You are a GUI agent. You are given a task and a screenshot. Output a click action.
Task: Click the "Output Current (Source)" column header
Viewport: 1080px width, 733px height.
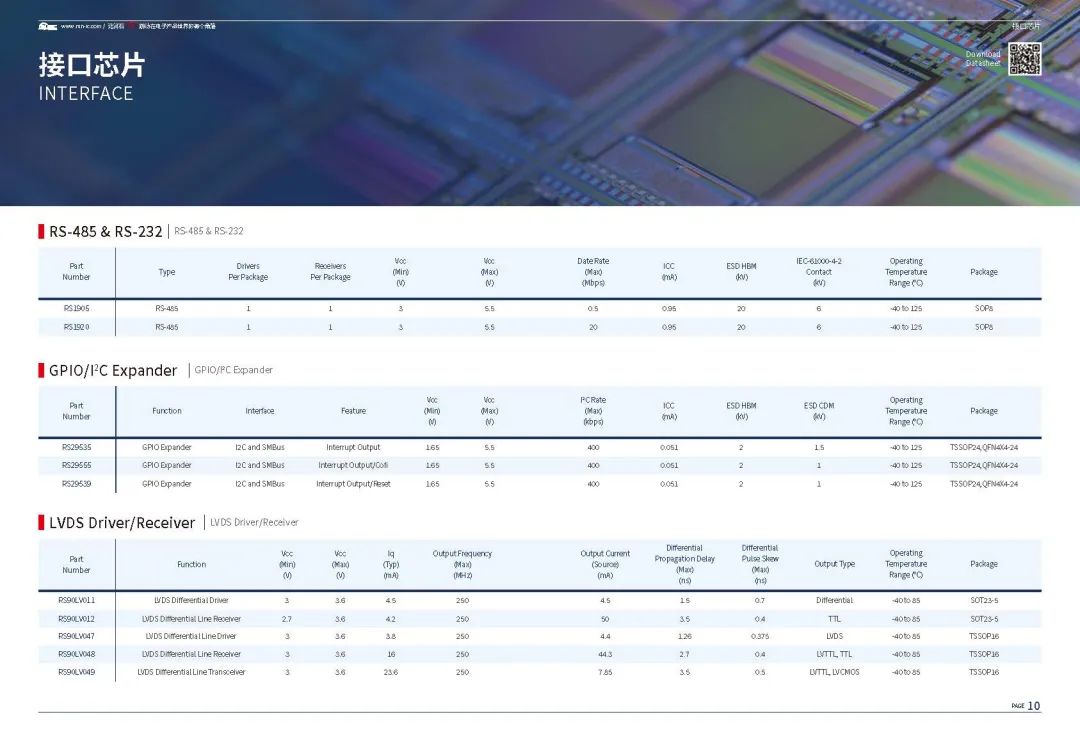(x=605, y=565)
